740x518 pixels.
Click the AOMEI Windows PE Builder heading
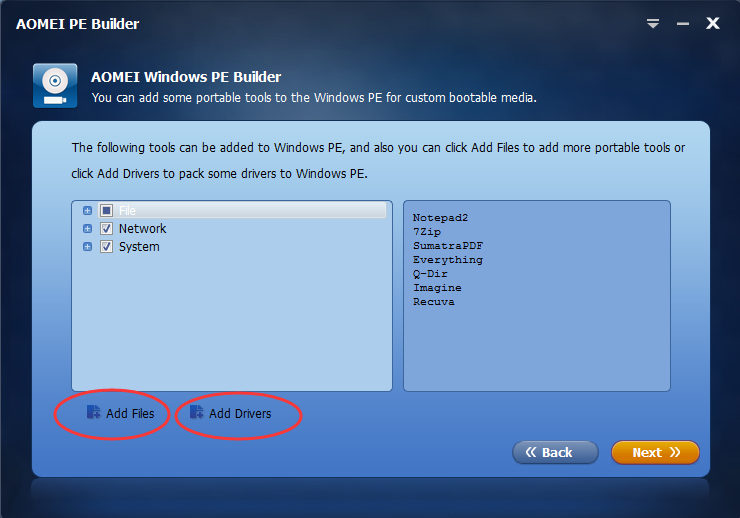pos(186,77)
